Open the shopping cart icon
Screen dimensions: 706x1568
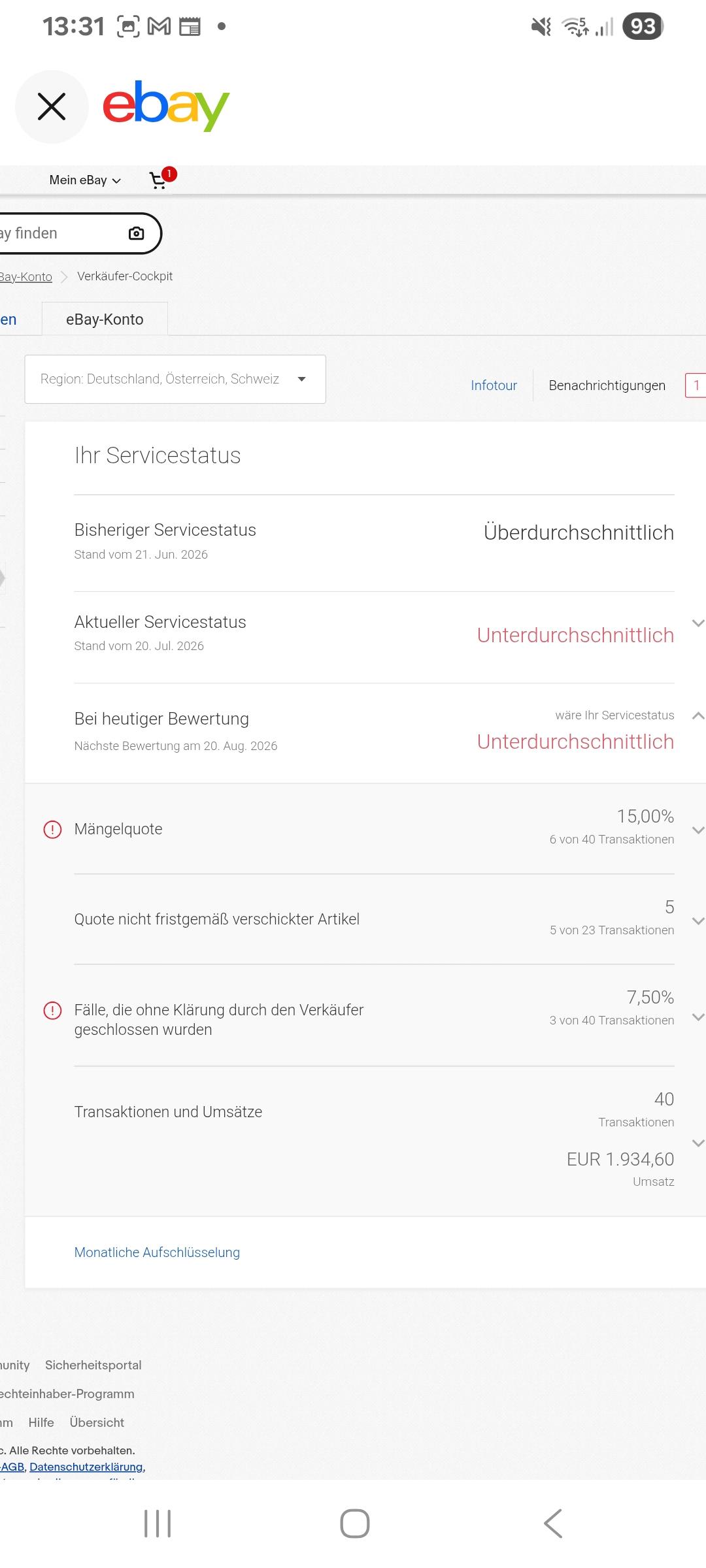158,180
